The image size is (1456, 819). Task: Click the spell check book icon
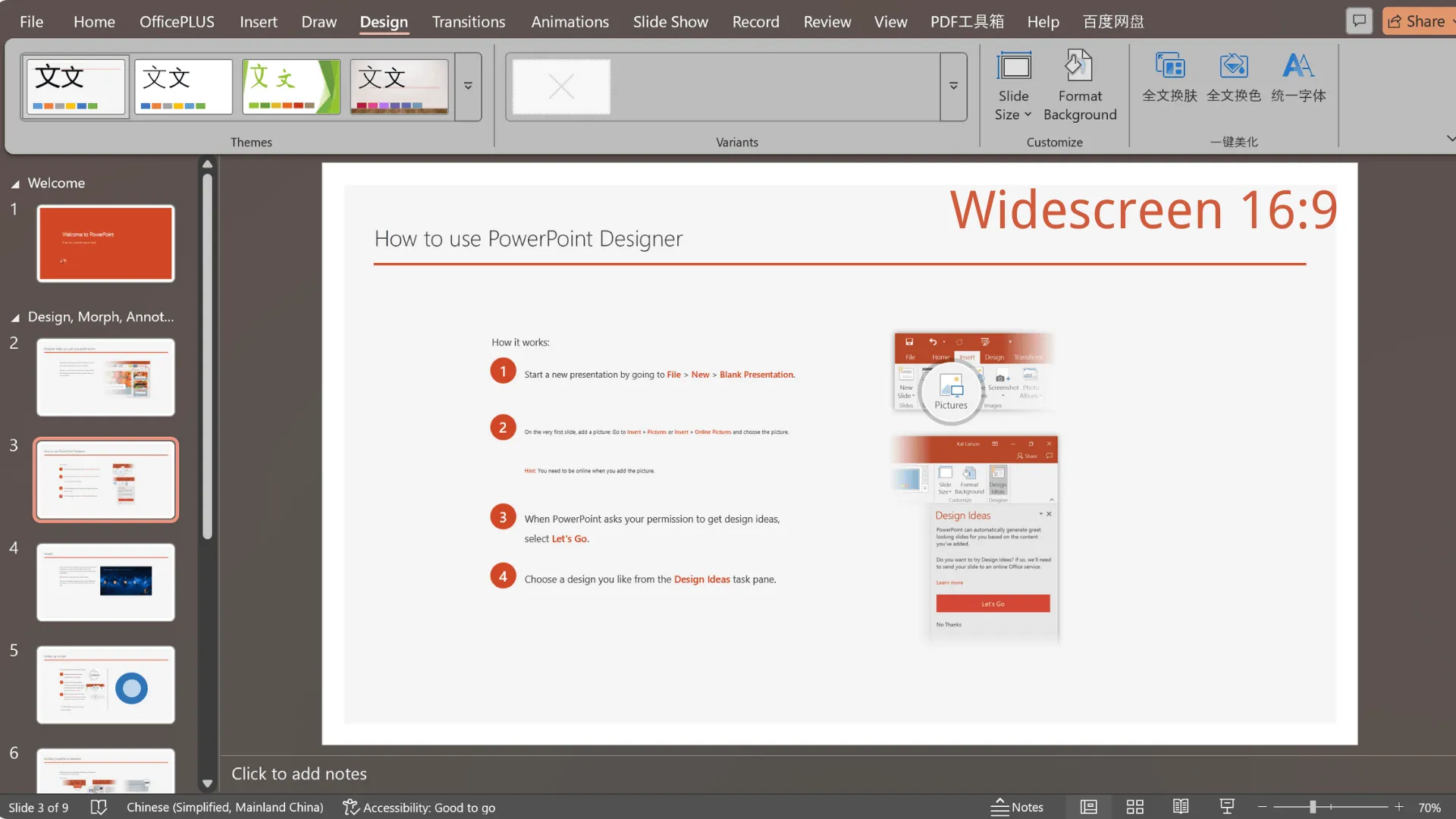pyautogui.click(x=99, y=808)
